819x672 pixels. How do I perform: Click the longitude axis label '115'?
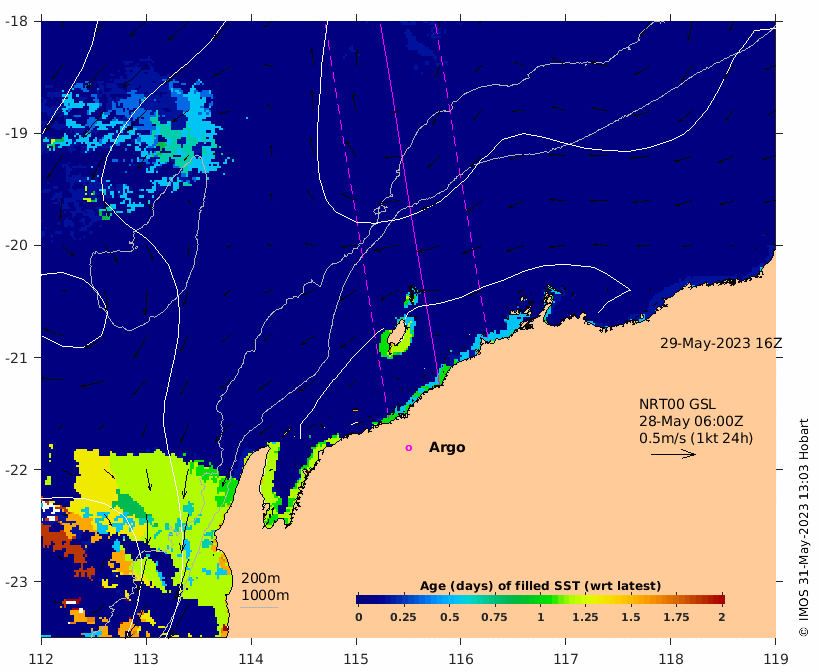[356, 659]
